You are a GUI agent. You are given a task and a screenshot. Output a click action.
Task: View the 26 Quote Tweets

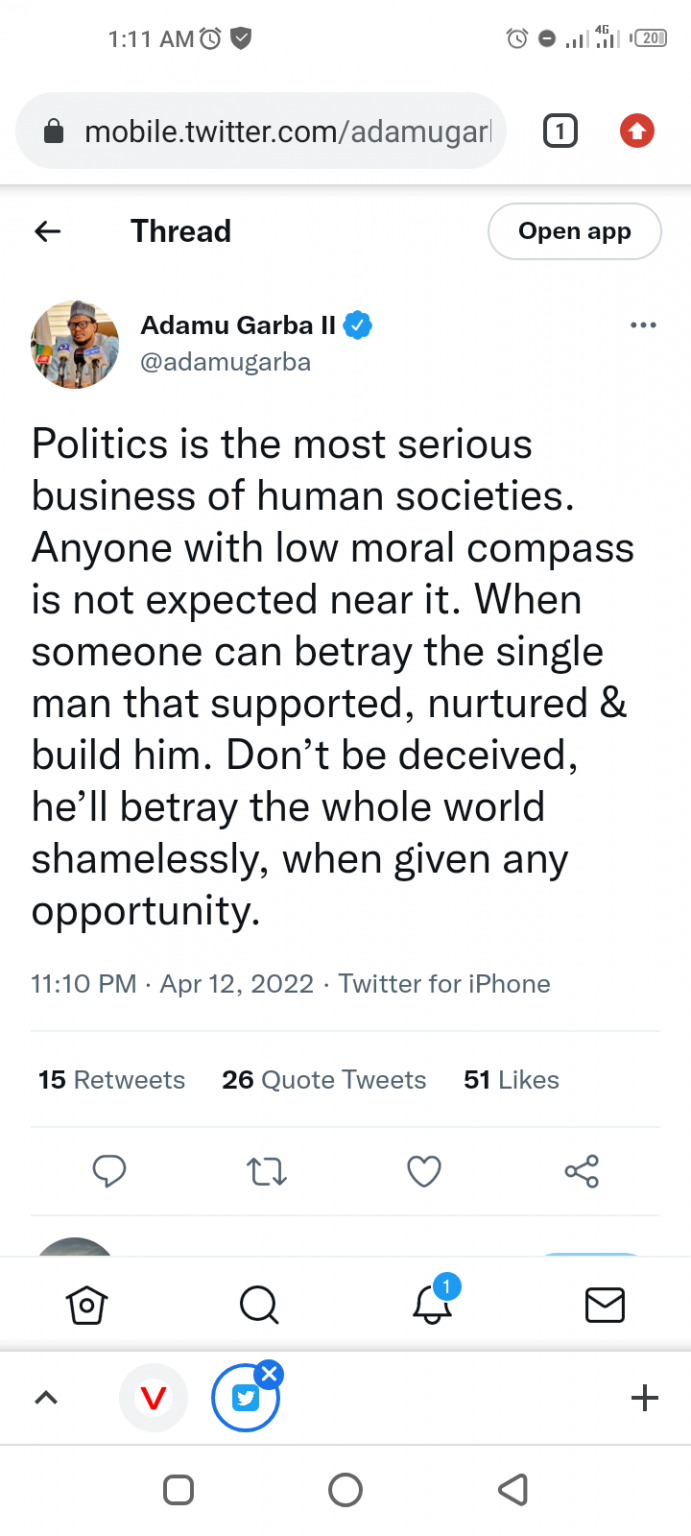[324, 1080]
